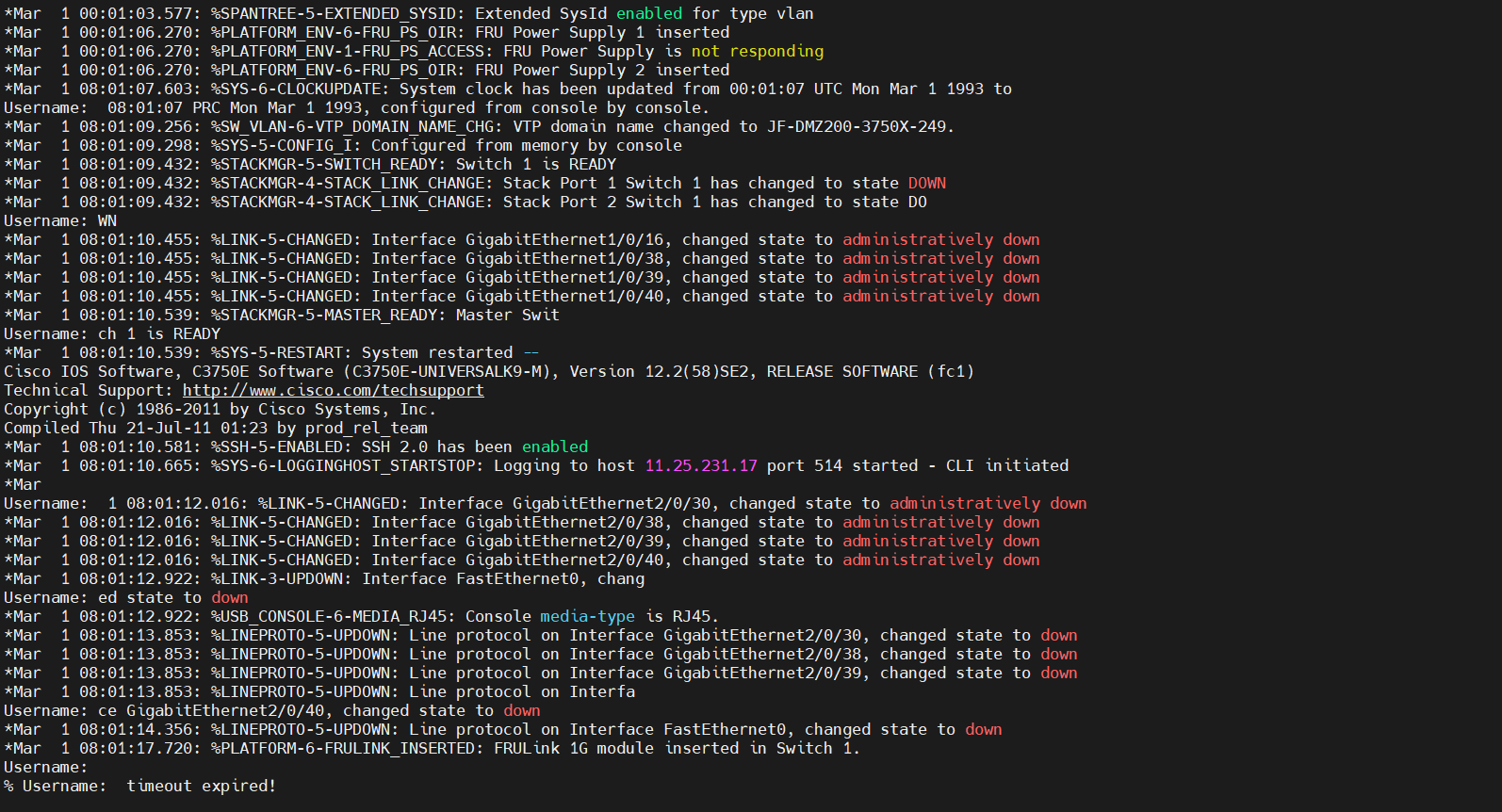This screenshot has height=812, width=1502.
Task: Click the green 'enabled' after SSH 2.0
Action: [554, 447]
